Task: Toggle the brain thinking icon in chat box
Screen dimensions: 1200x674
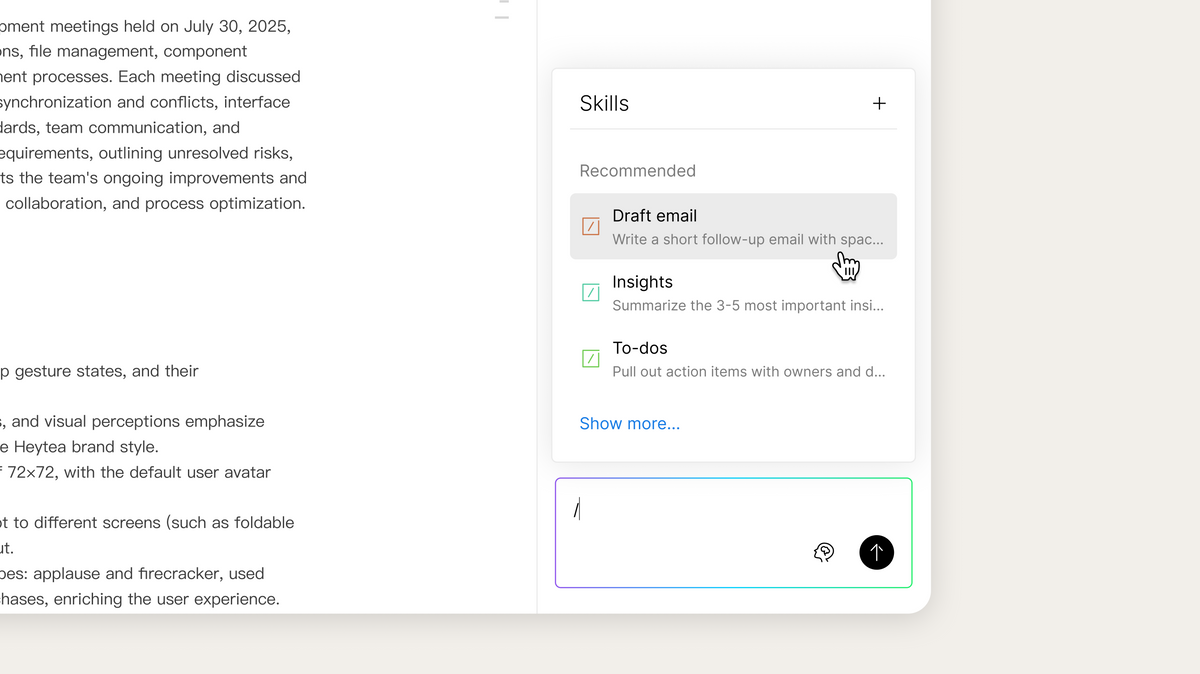Action: (x=824, y=552)
